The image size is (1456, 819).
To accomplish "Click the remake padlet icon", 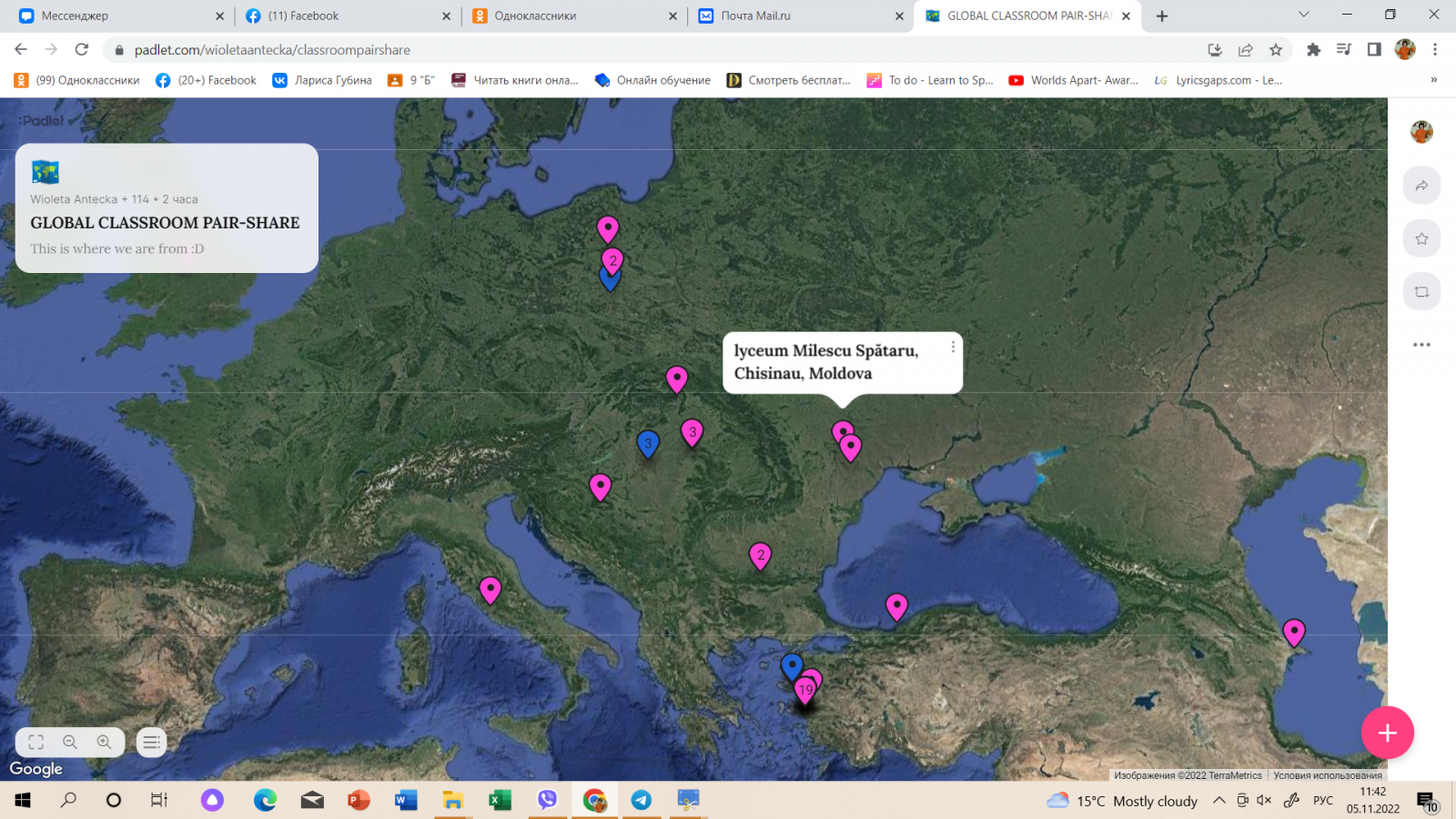I will pos(1421,292).
